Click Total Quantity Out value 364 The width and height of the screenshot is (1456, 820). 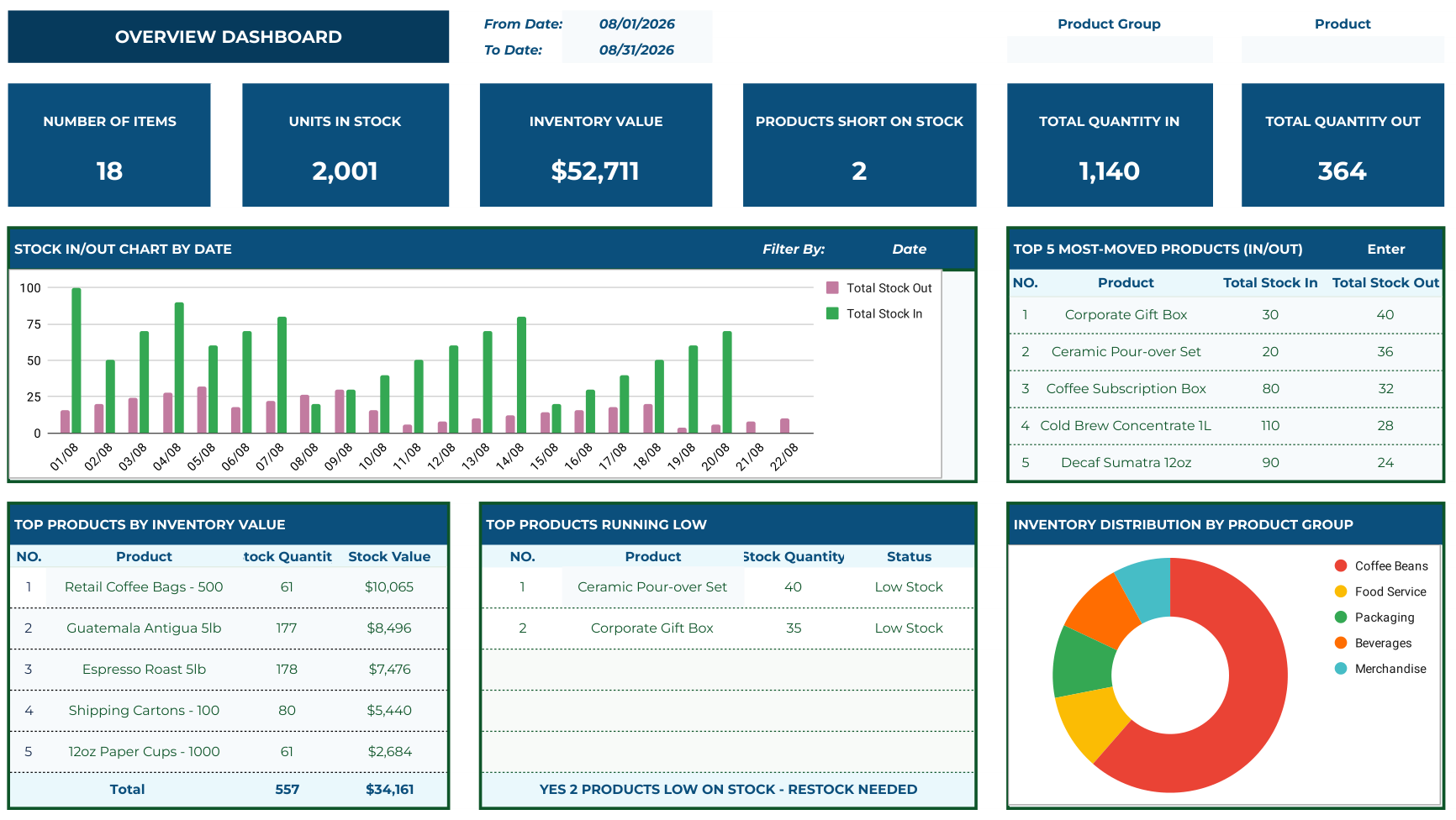click(x=1343, y=171)
